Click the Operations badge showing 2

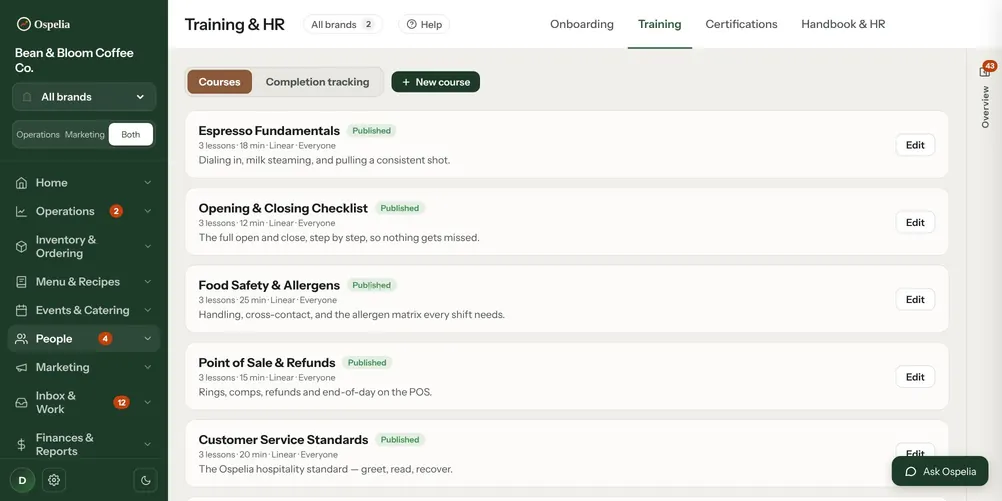coord(116,211)
